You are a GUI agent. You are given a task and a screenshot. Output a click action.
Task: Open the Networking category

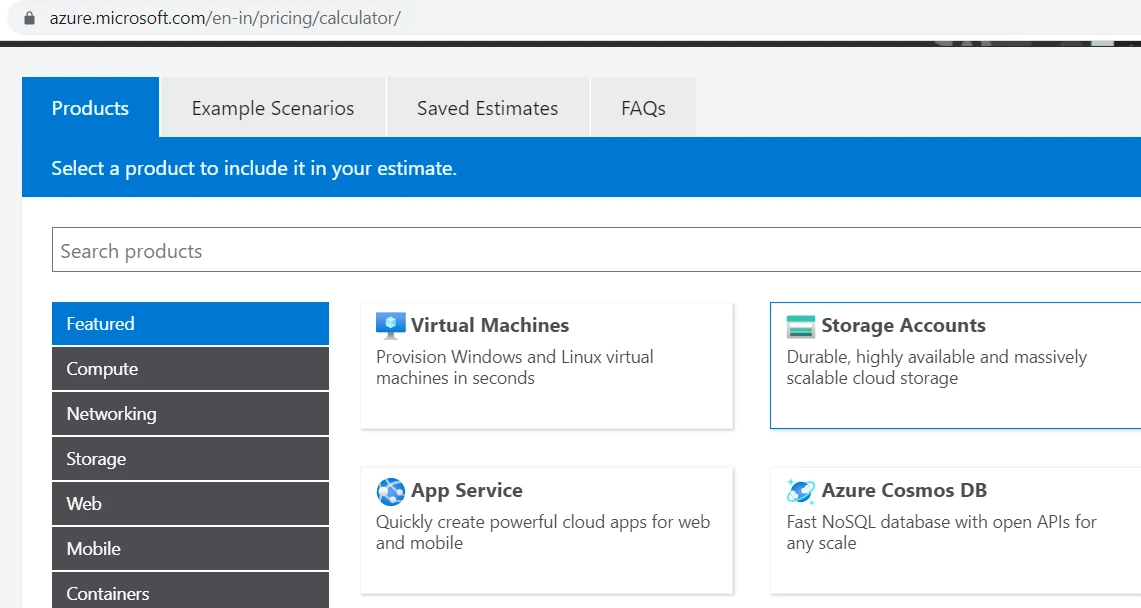pos(190,413)
